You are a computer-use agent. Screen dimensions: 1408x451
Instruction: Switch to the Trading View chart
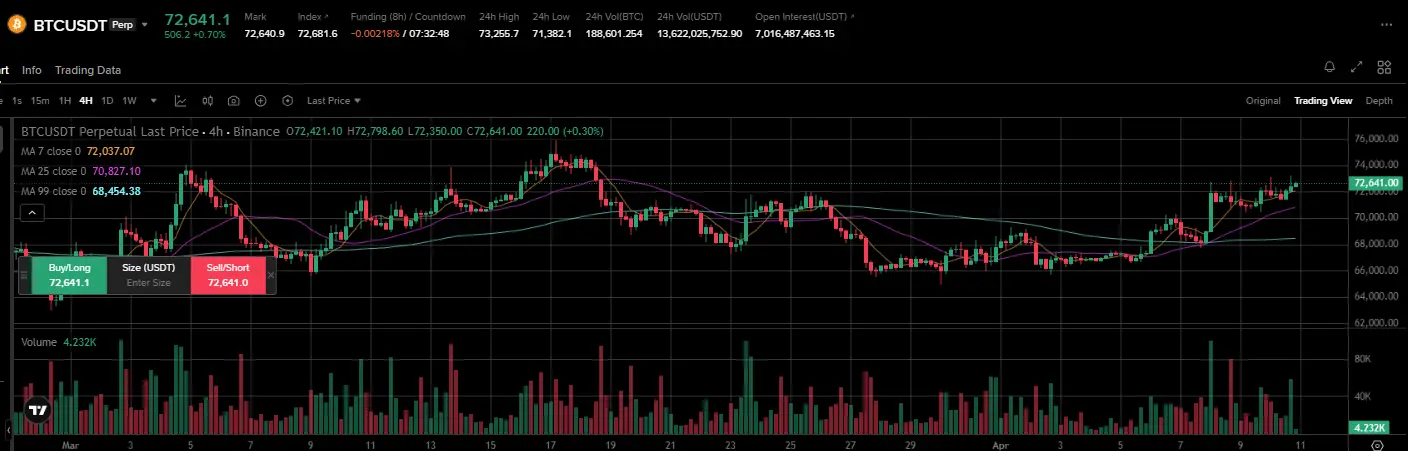click(1323, 101)
